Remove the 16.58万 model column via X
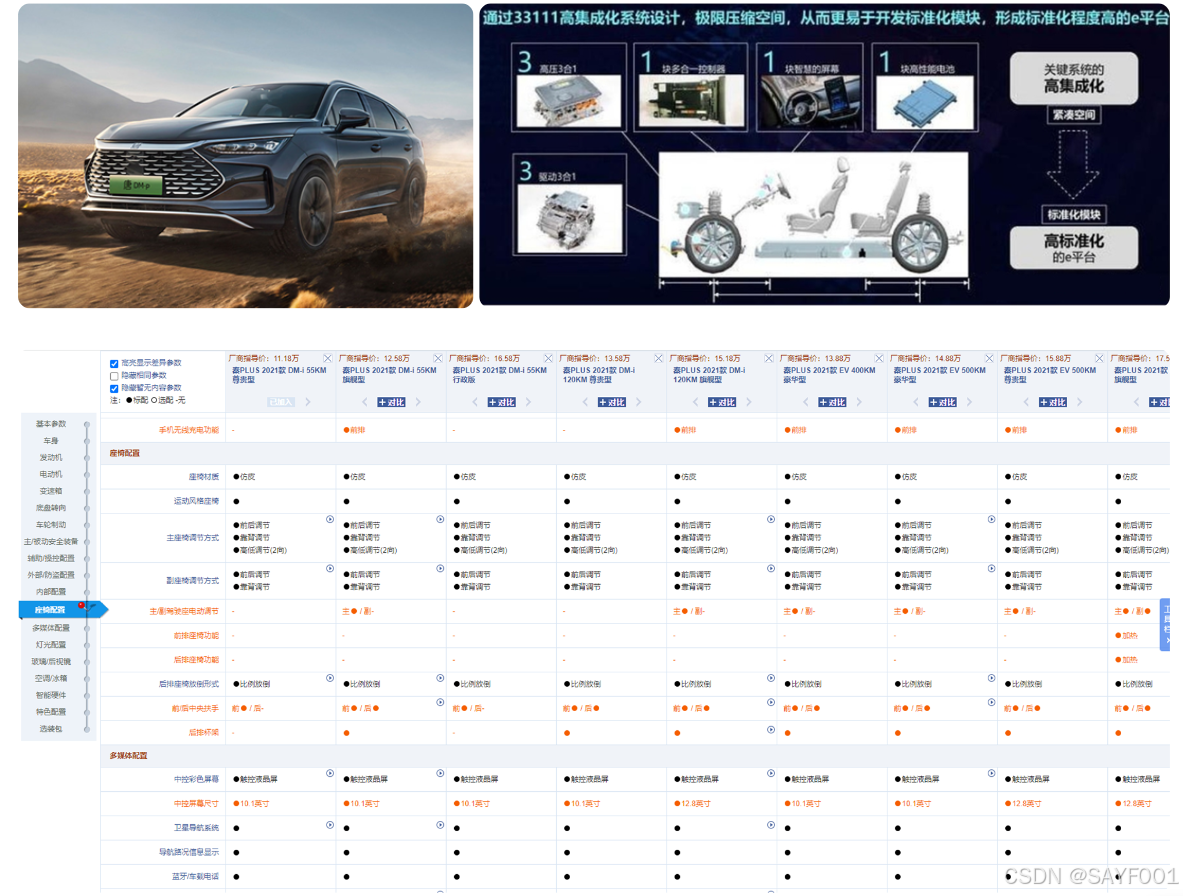The width and height of the screenshot is (1183, 896). tap(548, 358)
